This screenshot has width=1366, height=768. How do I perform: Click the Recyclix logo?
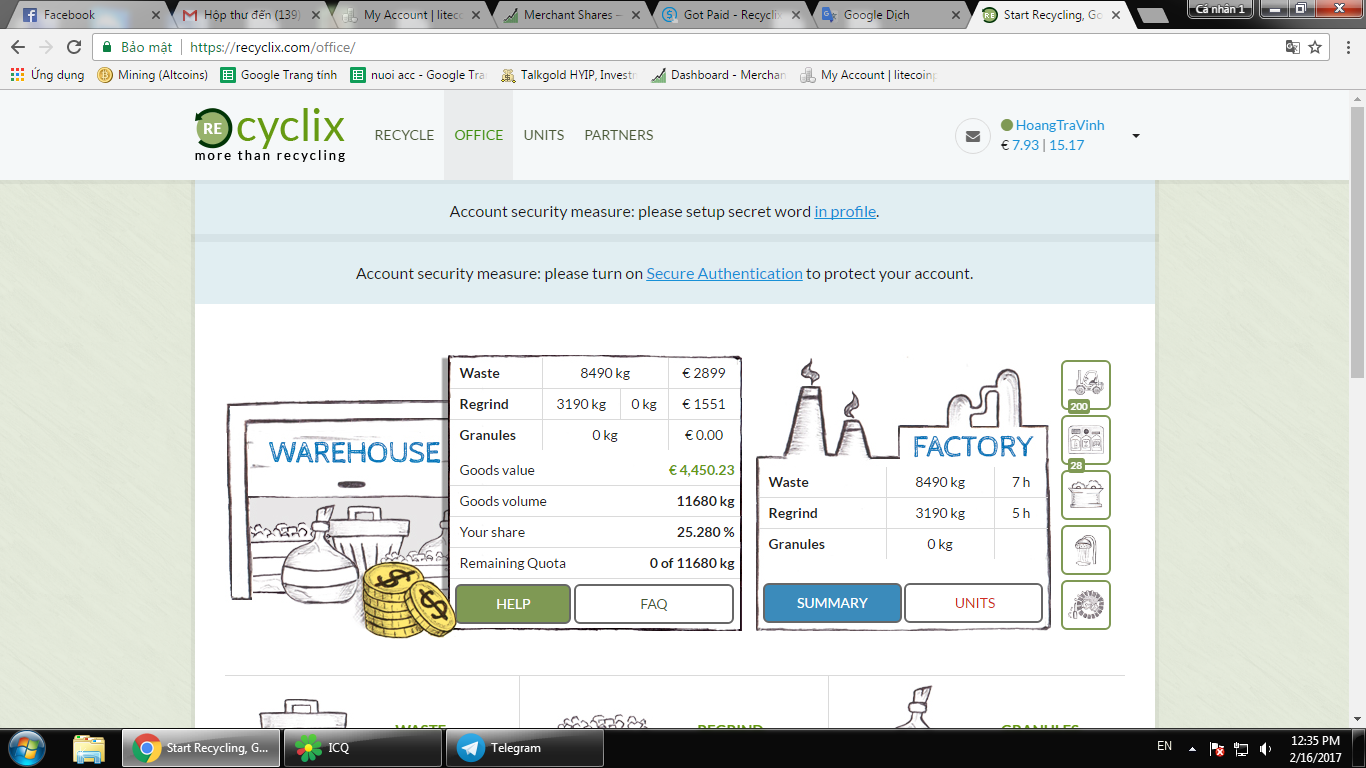click(x=270, y=134)
